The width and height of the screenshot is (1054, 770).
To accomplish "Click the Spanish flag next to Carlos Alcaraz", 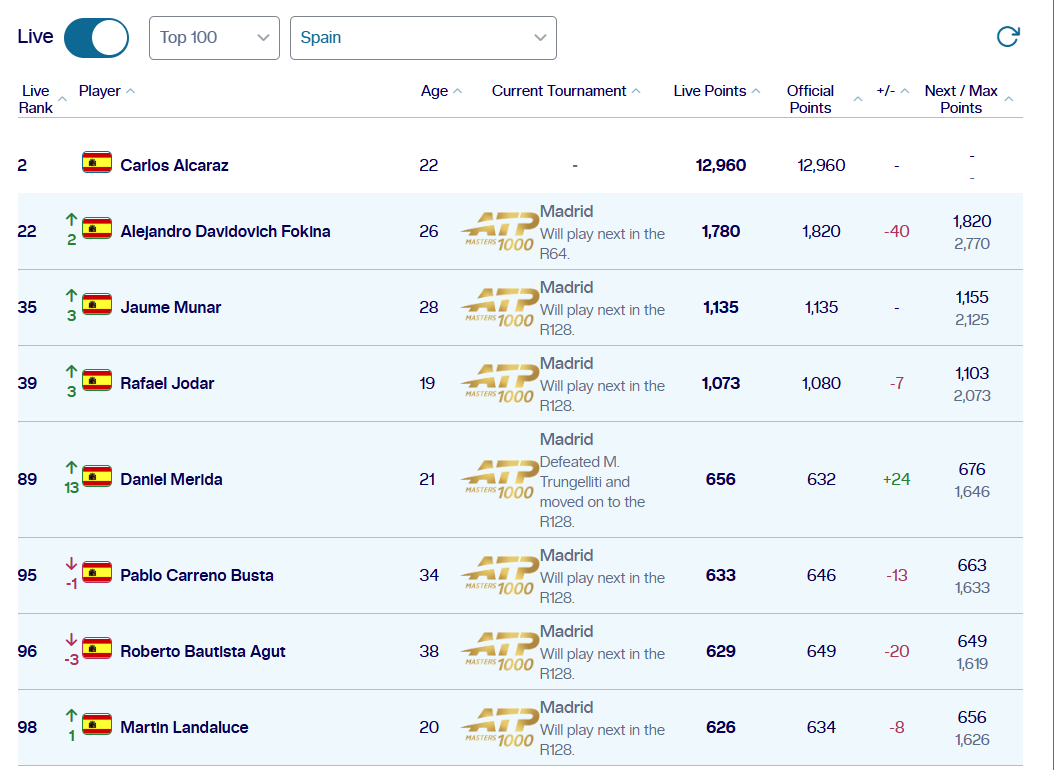I will pos(96,162).
